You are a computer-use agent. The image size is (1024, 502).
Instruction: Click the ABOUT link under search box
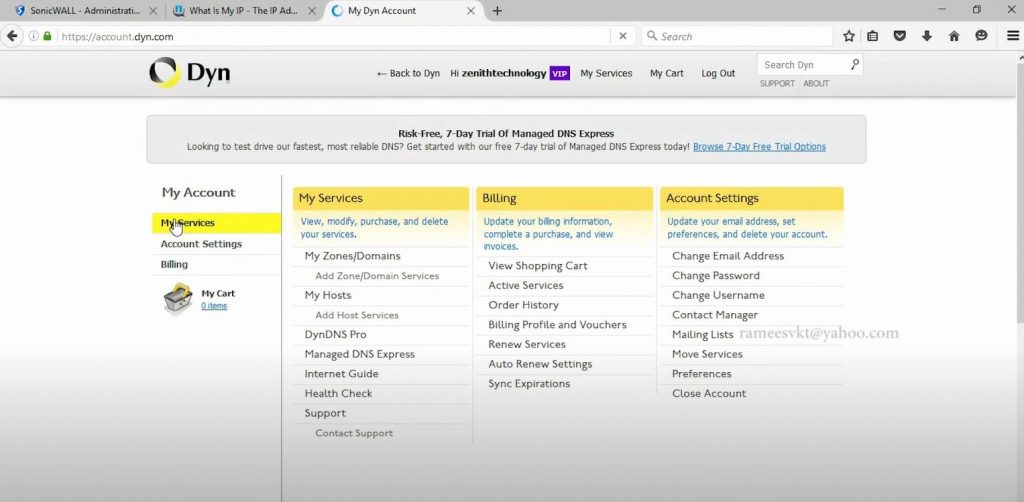point(816,84)
